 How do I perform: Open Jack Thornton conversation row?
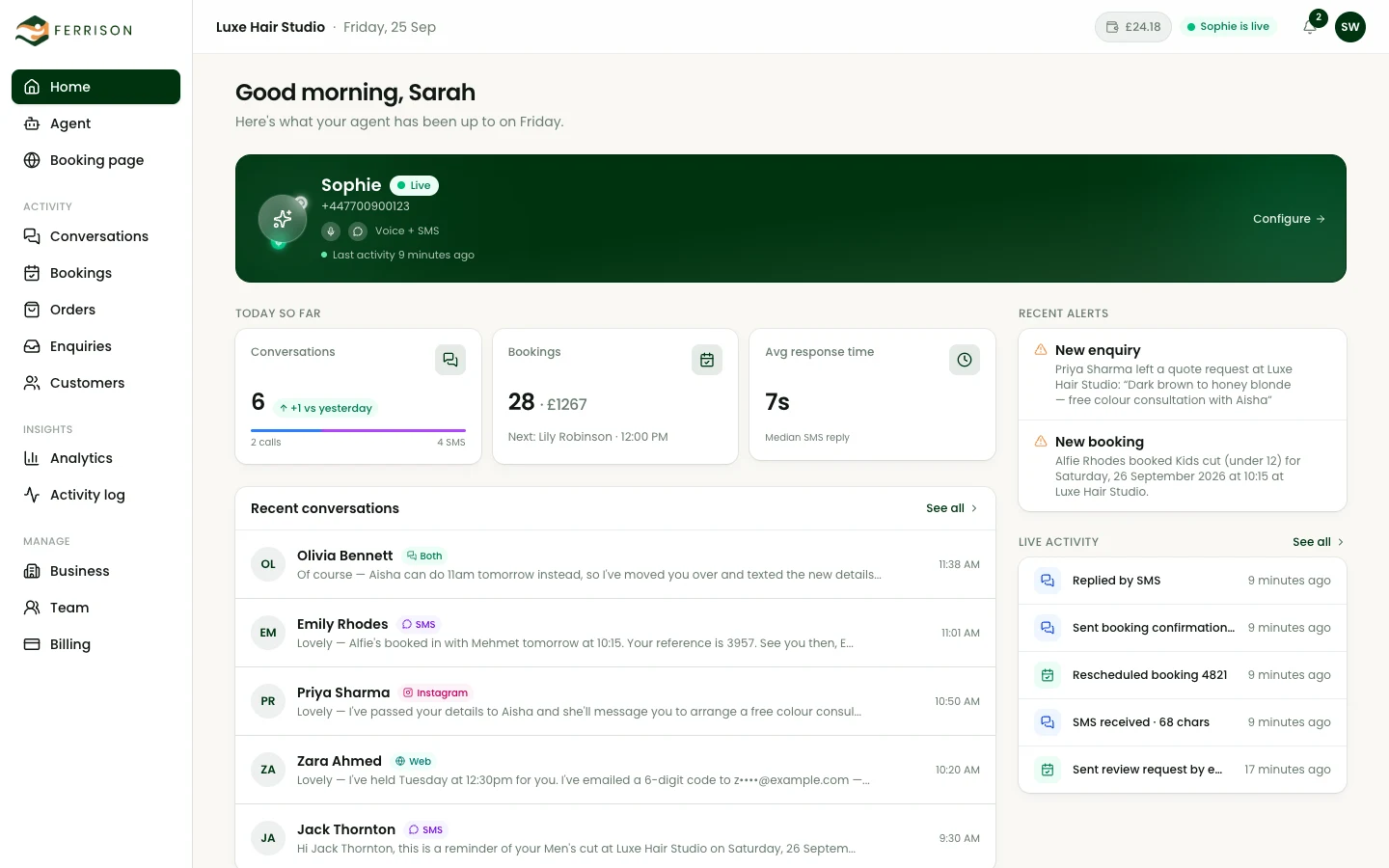[615, 836]
